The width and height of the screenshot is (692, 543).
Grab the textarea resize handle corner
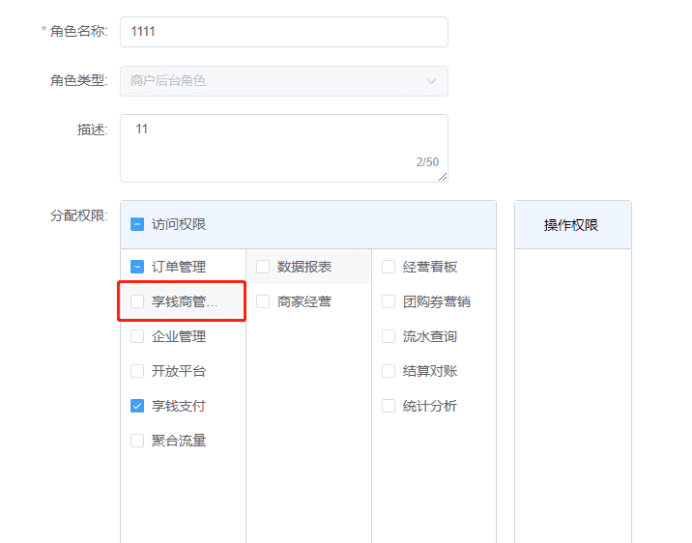pyautogui.click(x=443, y=177)
